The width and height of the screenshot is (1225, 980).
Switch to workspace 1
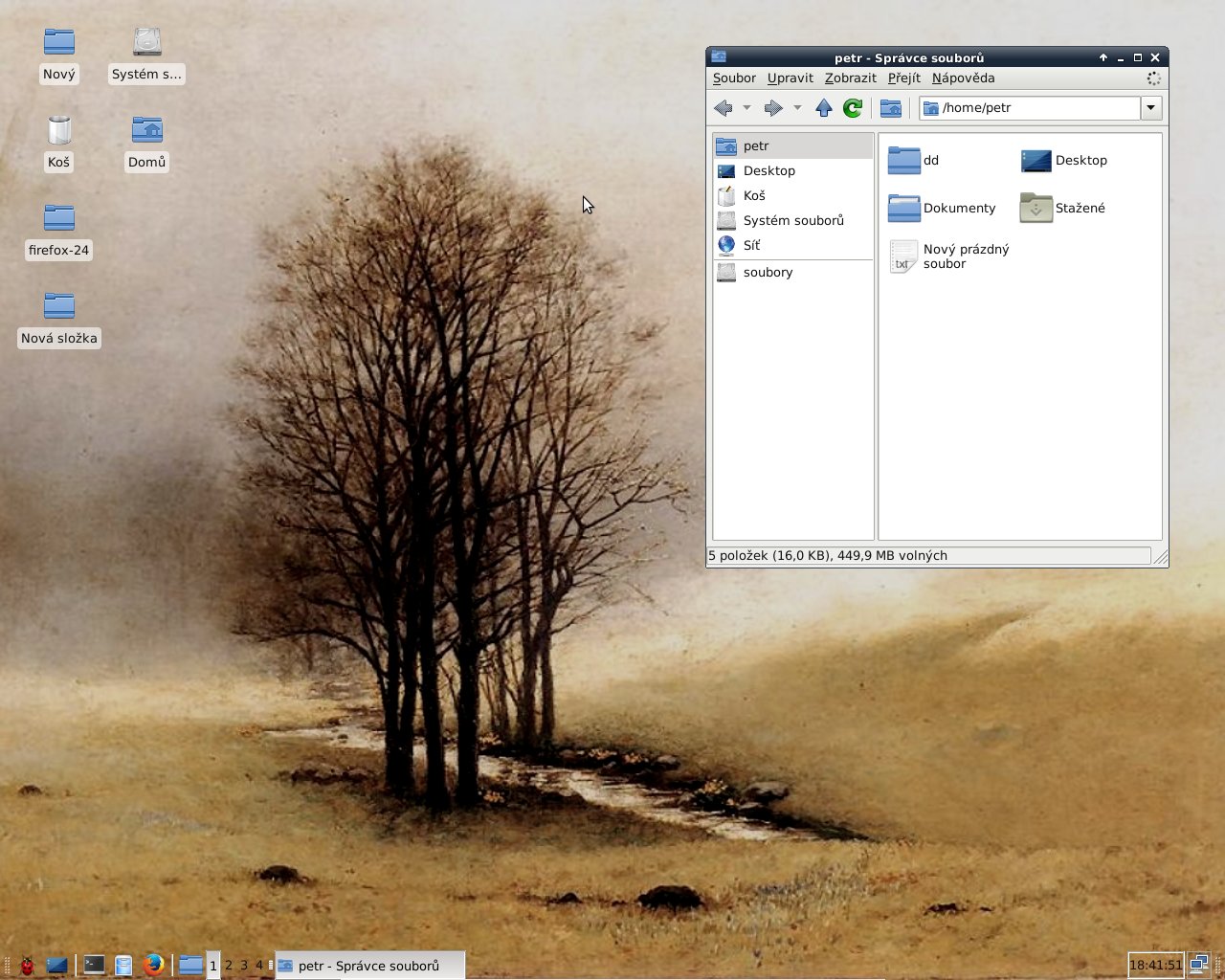[213, 966]
